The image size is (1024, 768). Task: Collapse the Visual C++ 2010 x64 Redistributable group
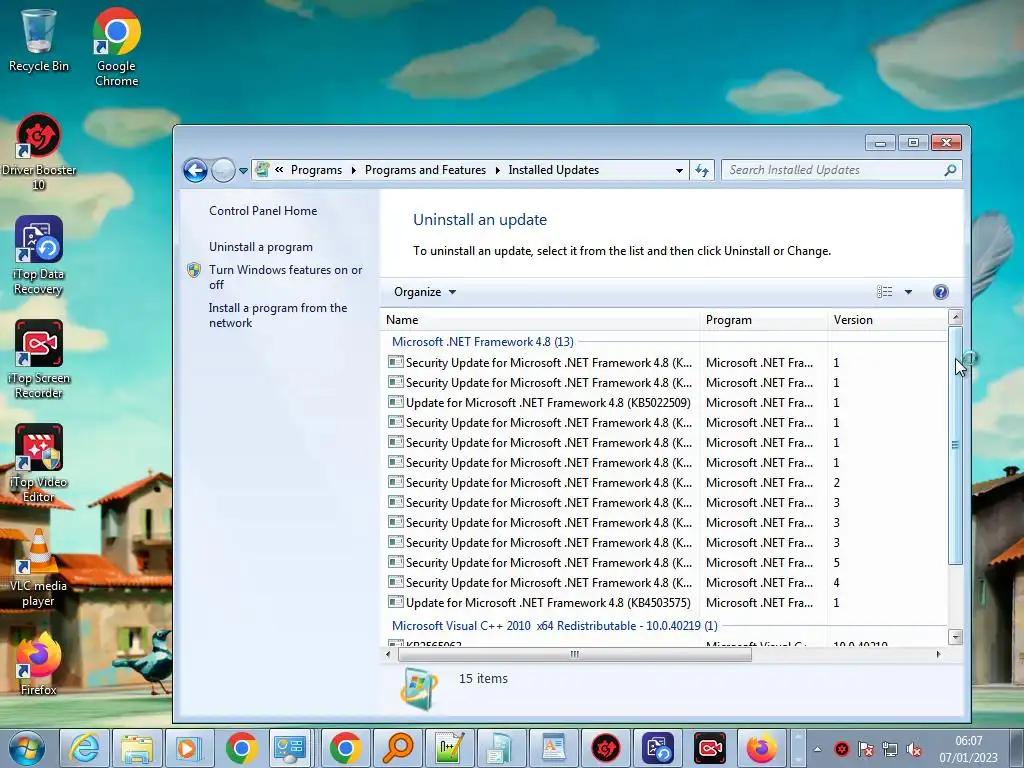(x=554, y=626)
